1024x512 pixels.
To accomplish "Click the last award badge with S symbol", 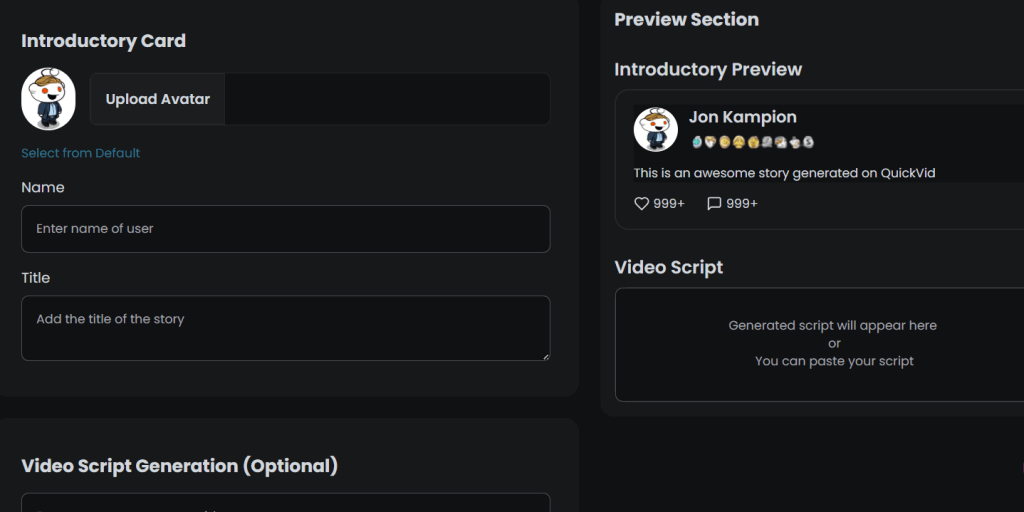I will pos(808,142).
